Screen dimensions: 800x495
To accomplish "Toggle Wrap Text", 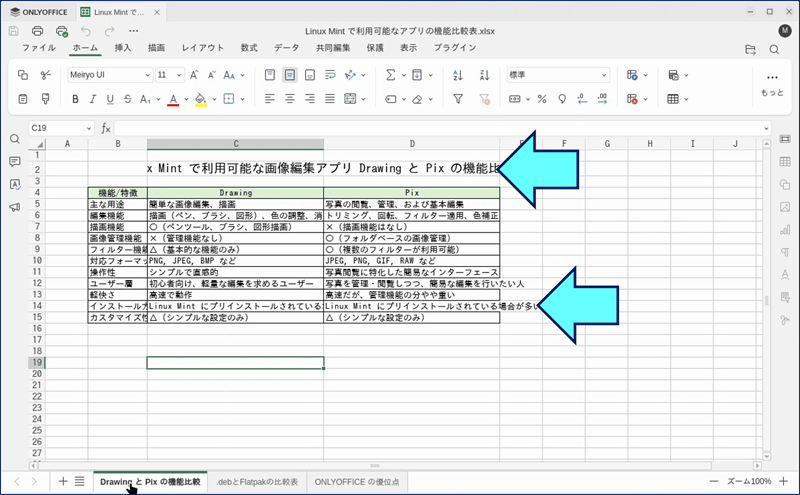I will 330,75.
